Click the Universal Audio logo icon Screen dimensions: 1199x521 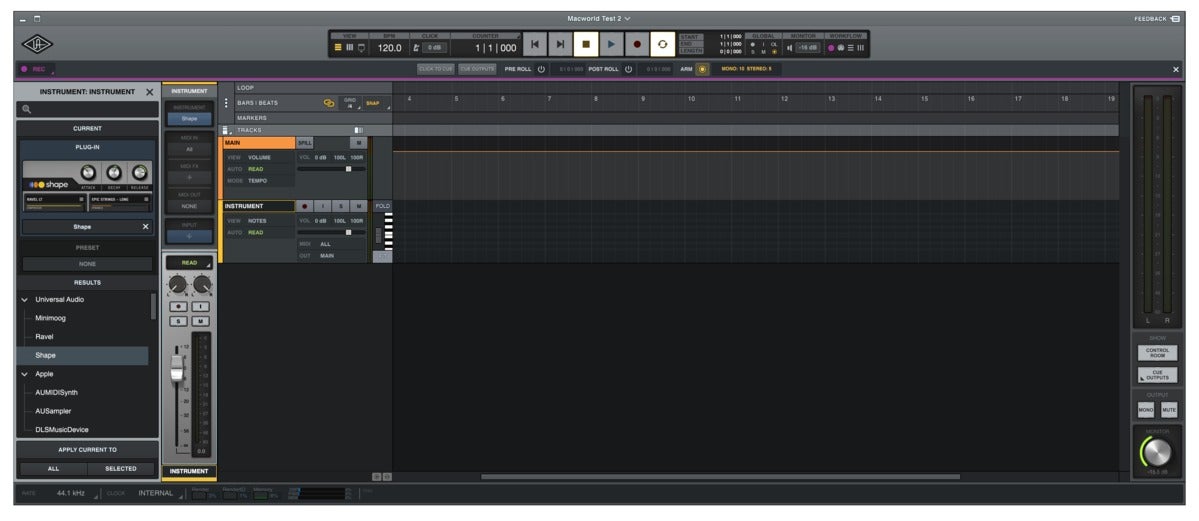[37, 44]
